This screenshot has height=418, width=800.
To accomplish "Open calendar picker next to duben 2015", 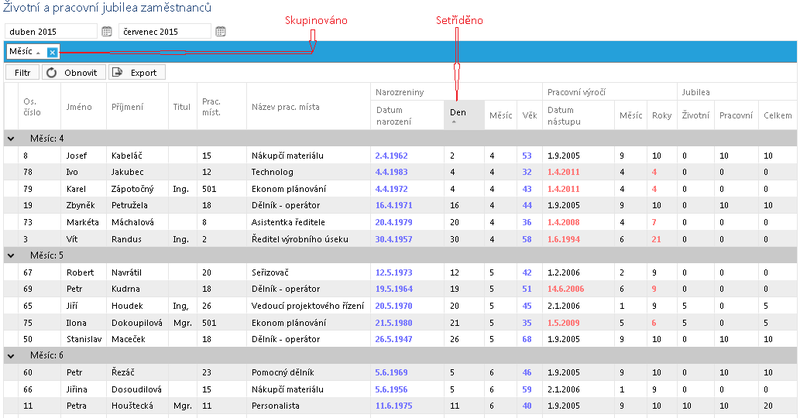I will pyautogui.click(x=107, y=32).
